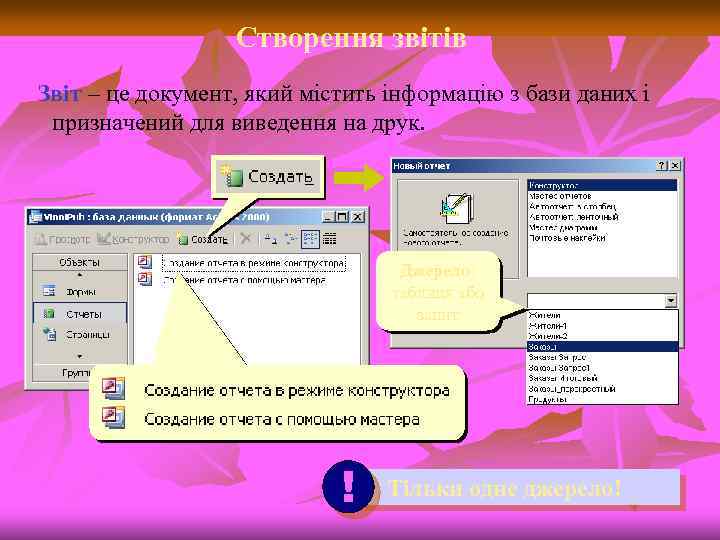This screenshot has height=540, width=720.
Task: Choose highlighted Заказы in the dropdown list
Action: [602, 347]
